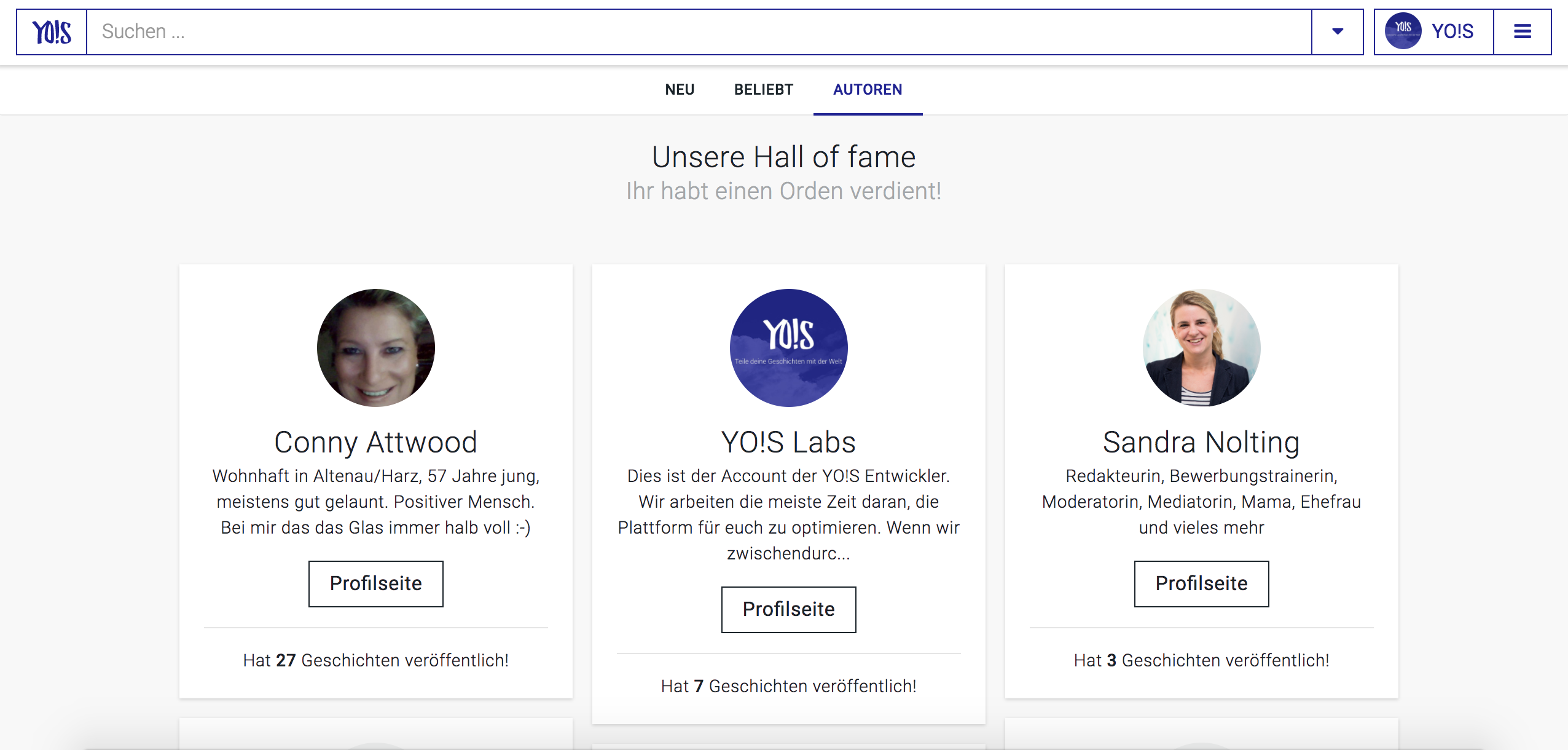Click Conny Attwood's bio starting 'Wohnhaft in Altenau/Harz'

376,502
